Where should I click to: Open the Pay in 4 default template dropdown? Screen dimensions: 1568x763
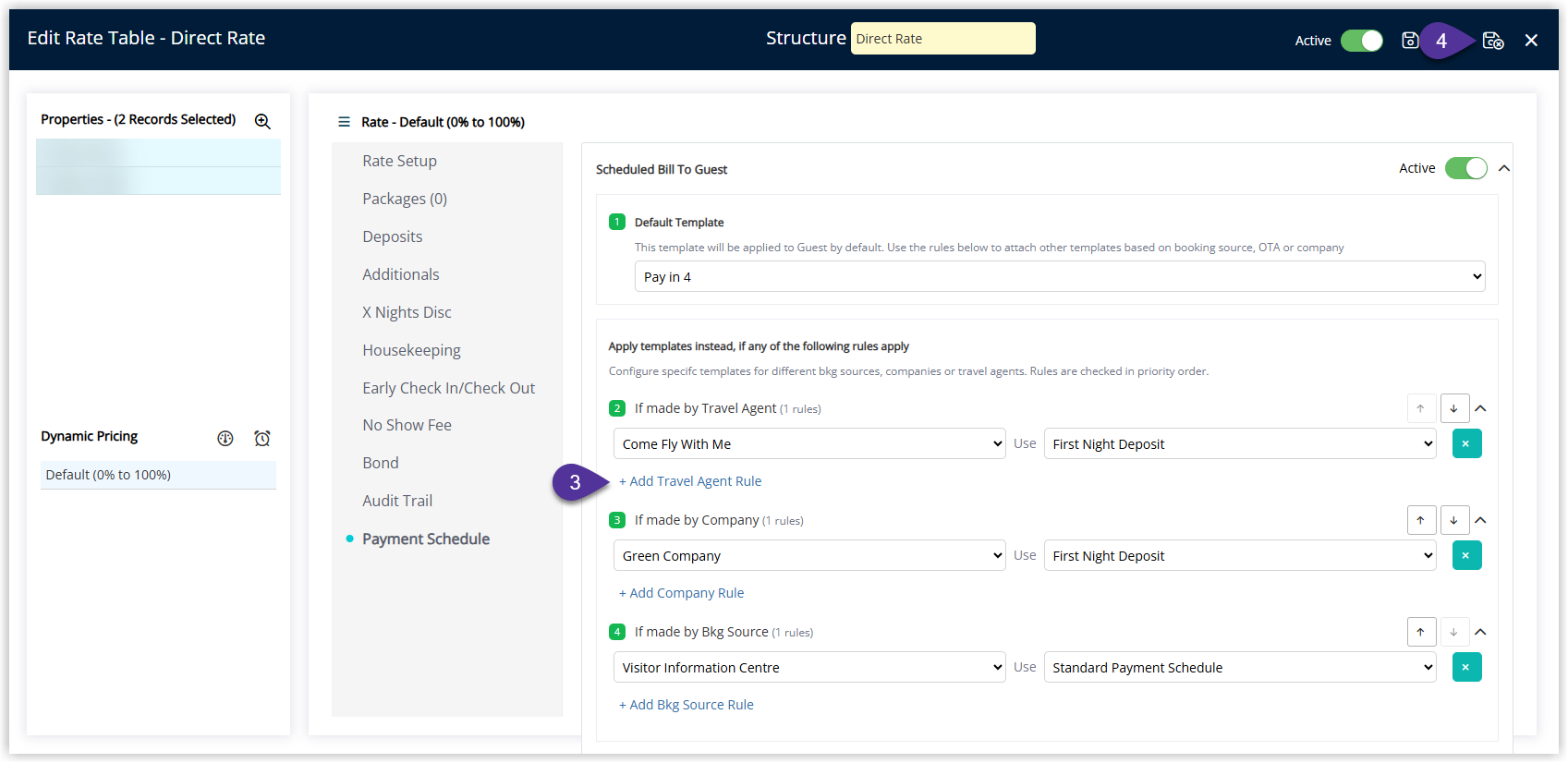coord(1060,276)
